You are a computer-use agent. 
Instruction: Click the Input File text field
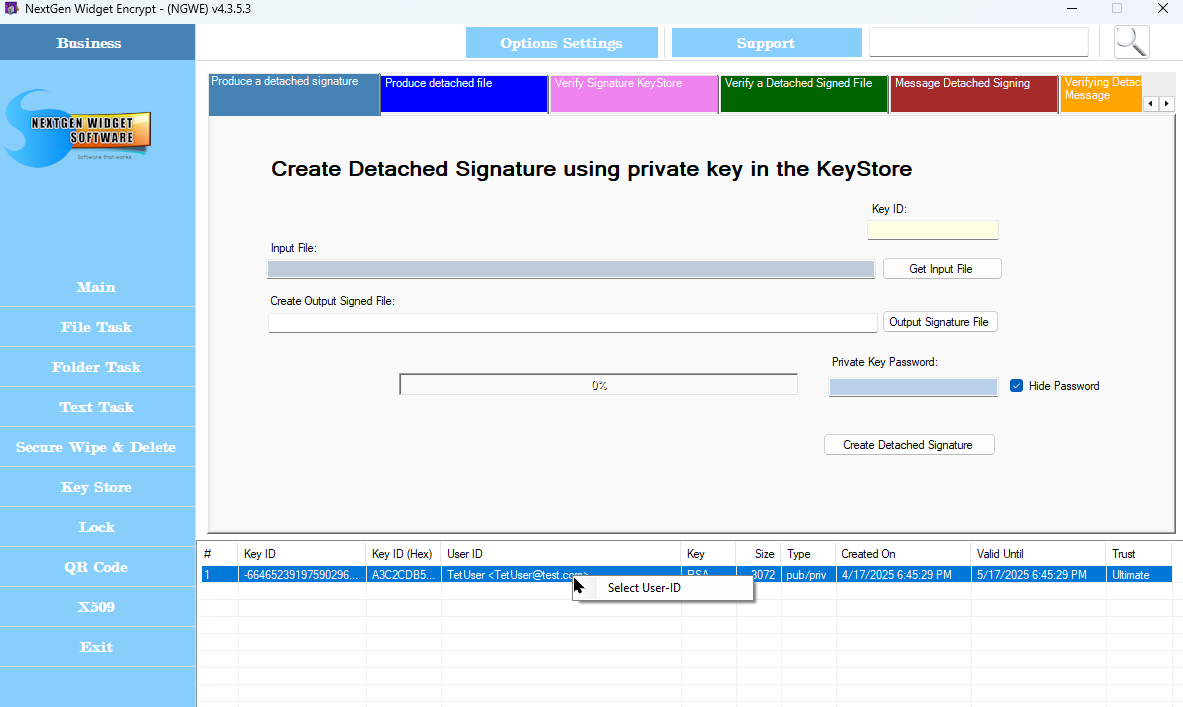pos(571,269)
